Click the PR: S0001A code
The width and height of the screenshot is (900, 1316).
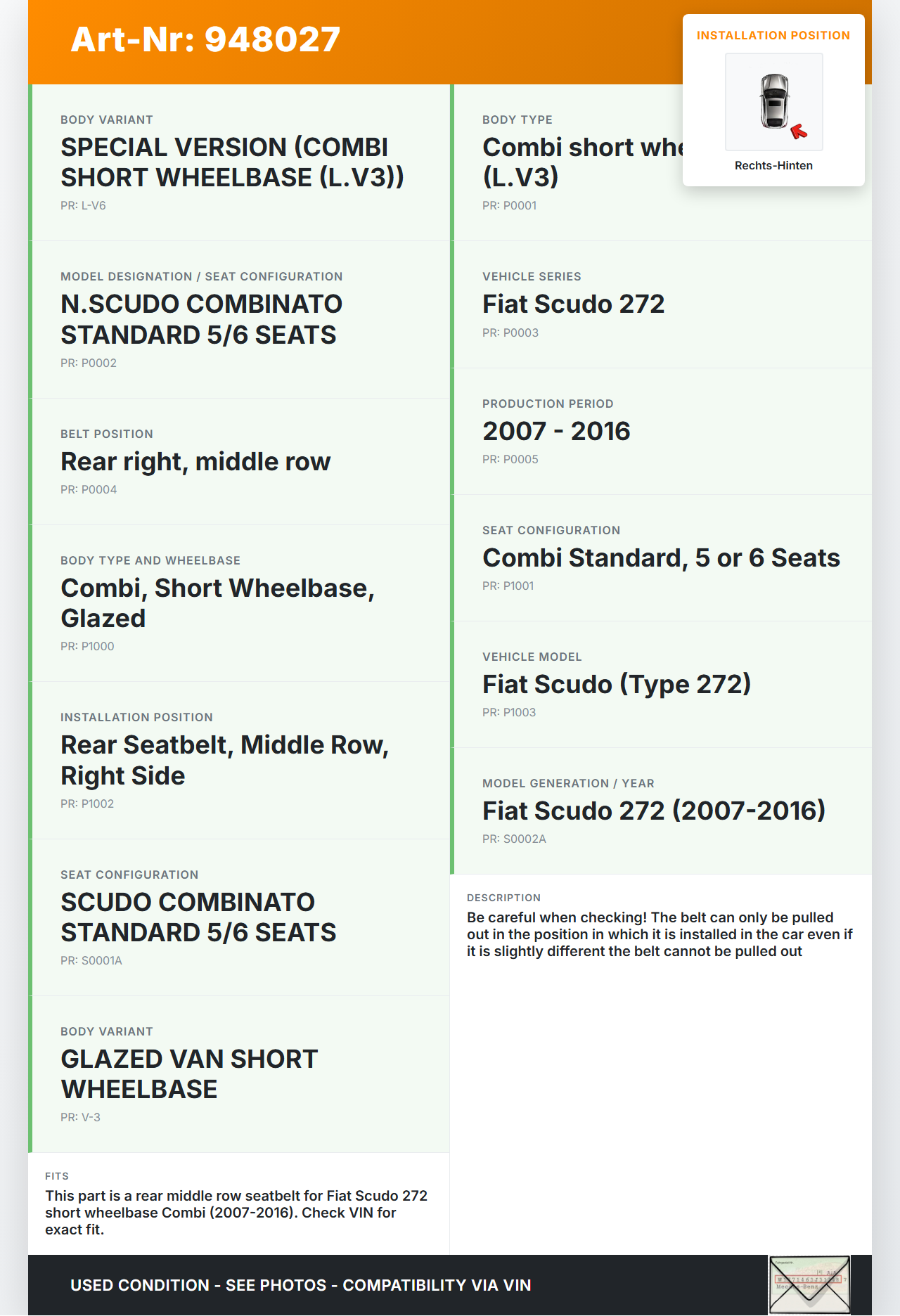[x=91, y=961]
